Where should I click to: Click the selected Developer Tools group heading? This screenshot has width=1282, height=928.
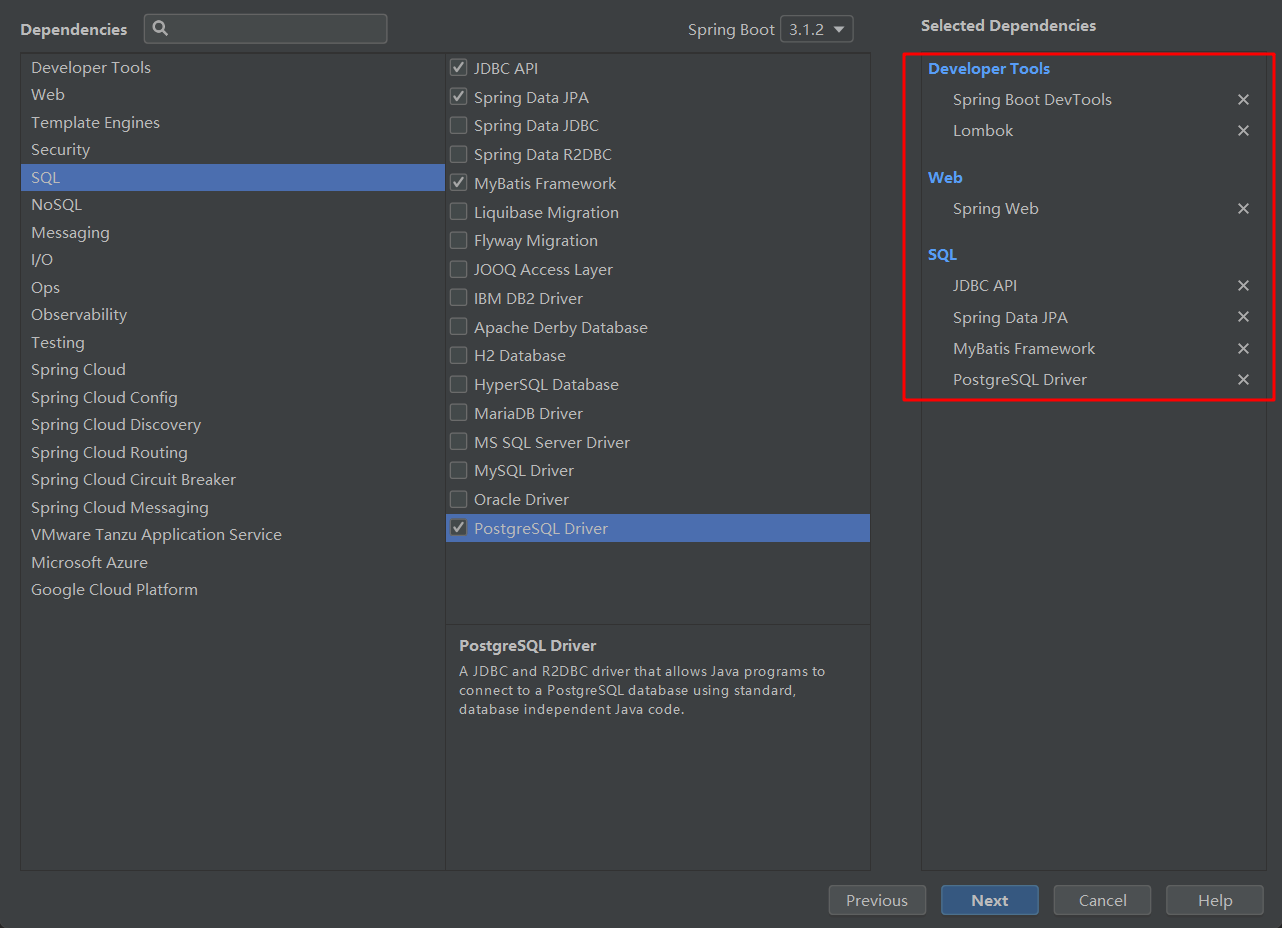989,69
